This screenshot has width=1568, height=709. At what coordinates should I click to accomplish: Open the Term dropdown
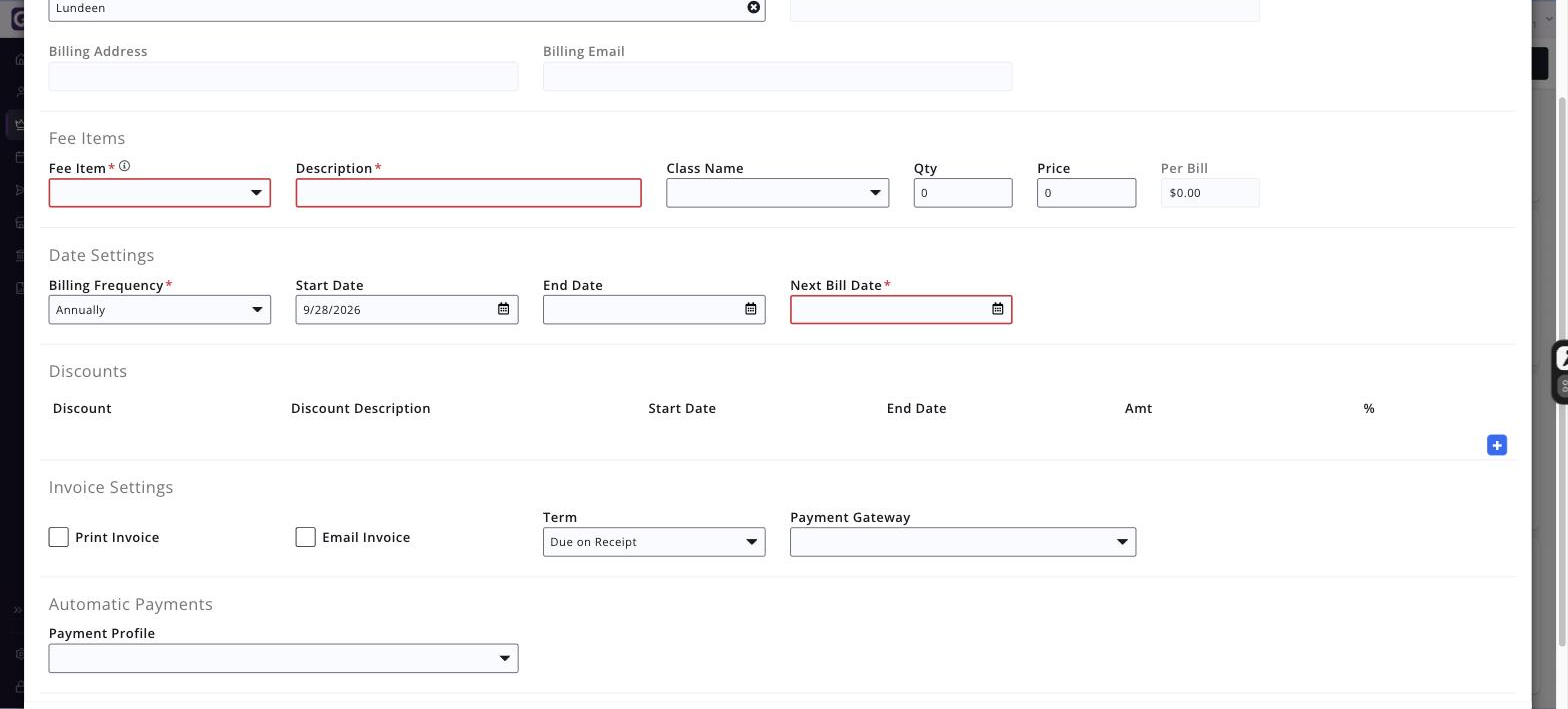coord(654,542)
